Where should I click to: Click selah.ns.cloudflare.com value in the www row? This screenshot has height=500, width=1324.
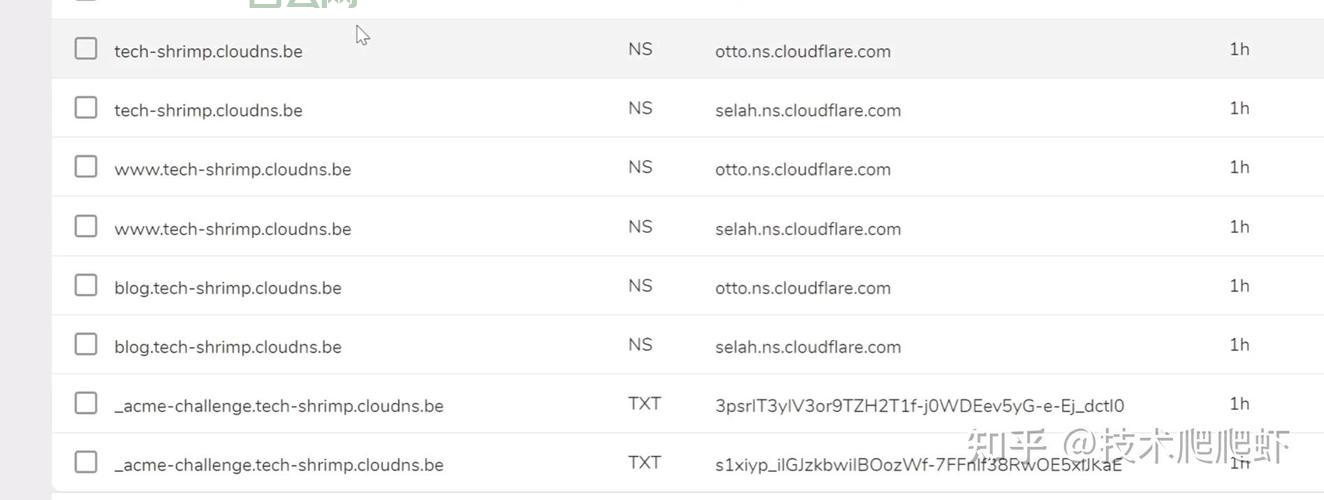(x=807, y=229)
